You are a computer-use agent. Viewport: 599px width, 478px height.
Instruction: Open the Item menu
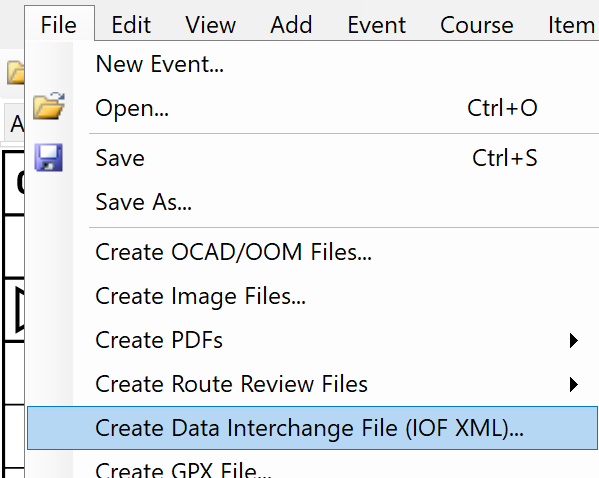[571, 25]
